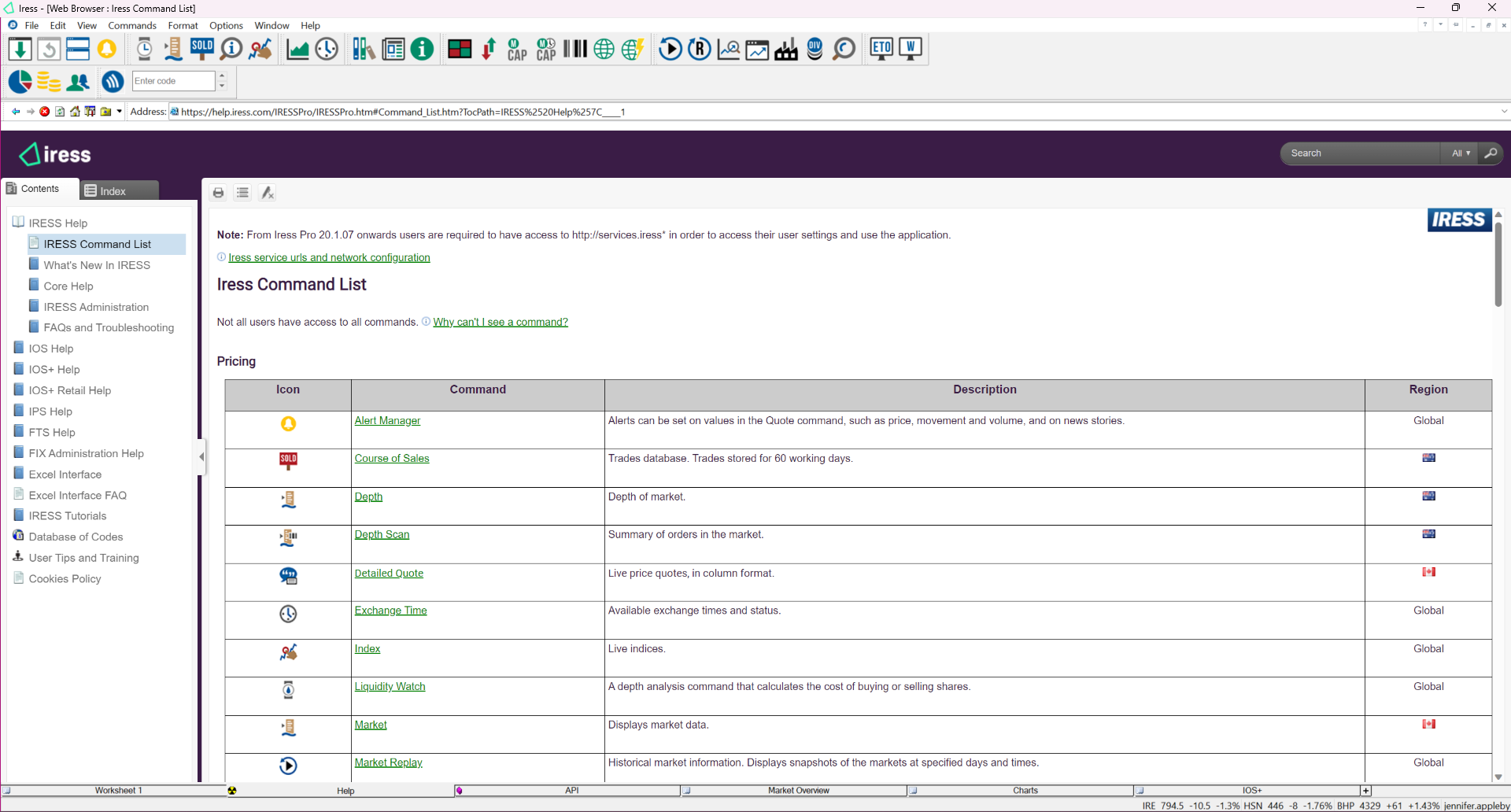Click the browser Back arrow button

point(16,112)
